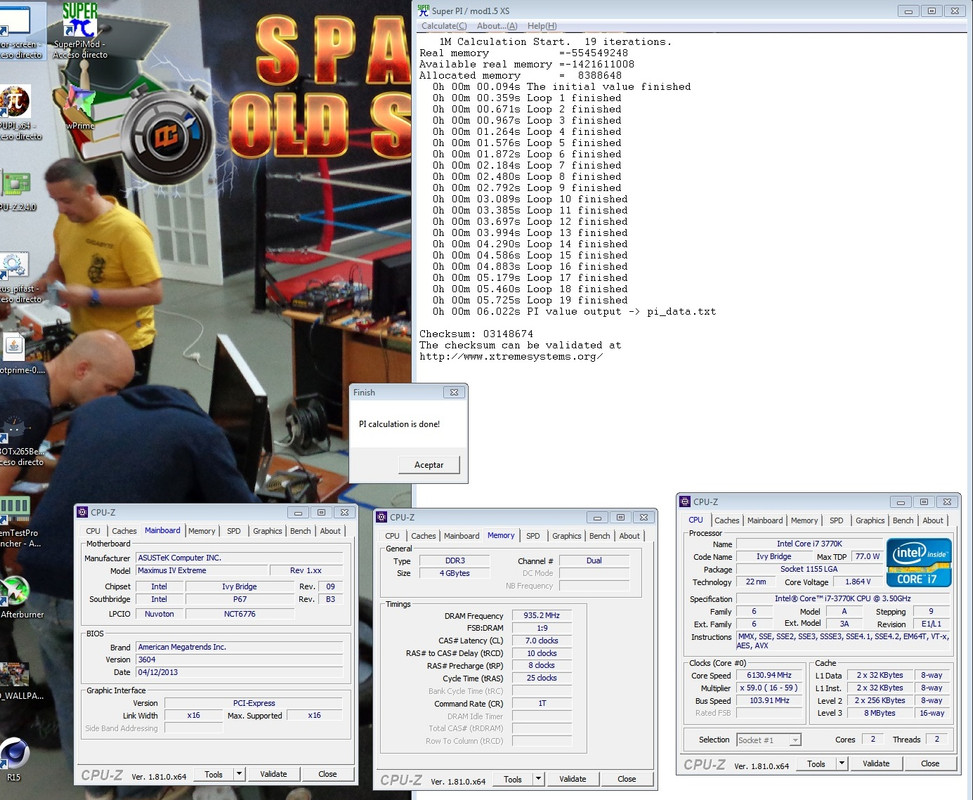Open the Help menu in Super PI

(542, 25)
